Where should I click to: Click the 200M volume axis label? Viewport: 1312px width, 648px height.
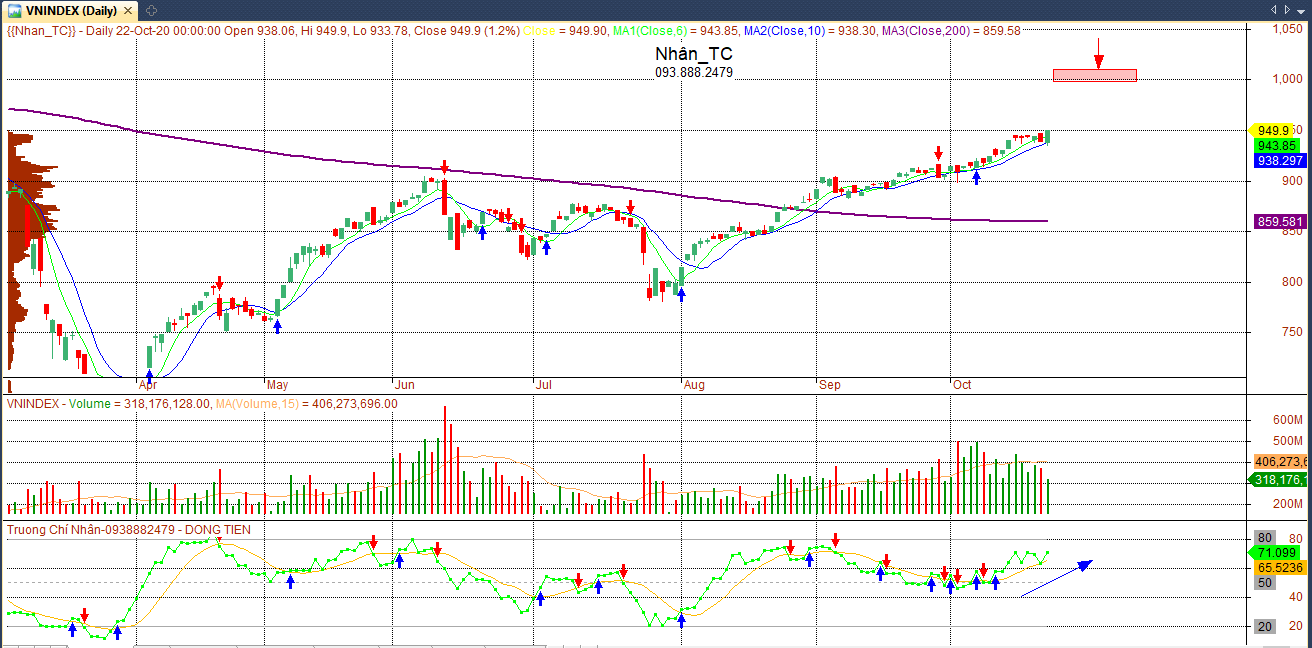(1287, 505)
